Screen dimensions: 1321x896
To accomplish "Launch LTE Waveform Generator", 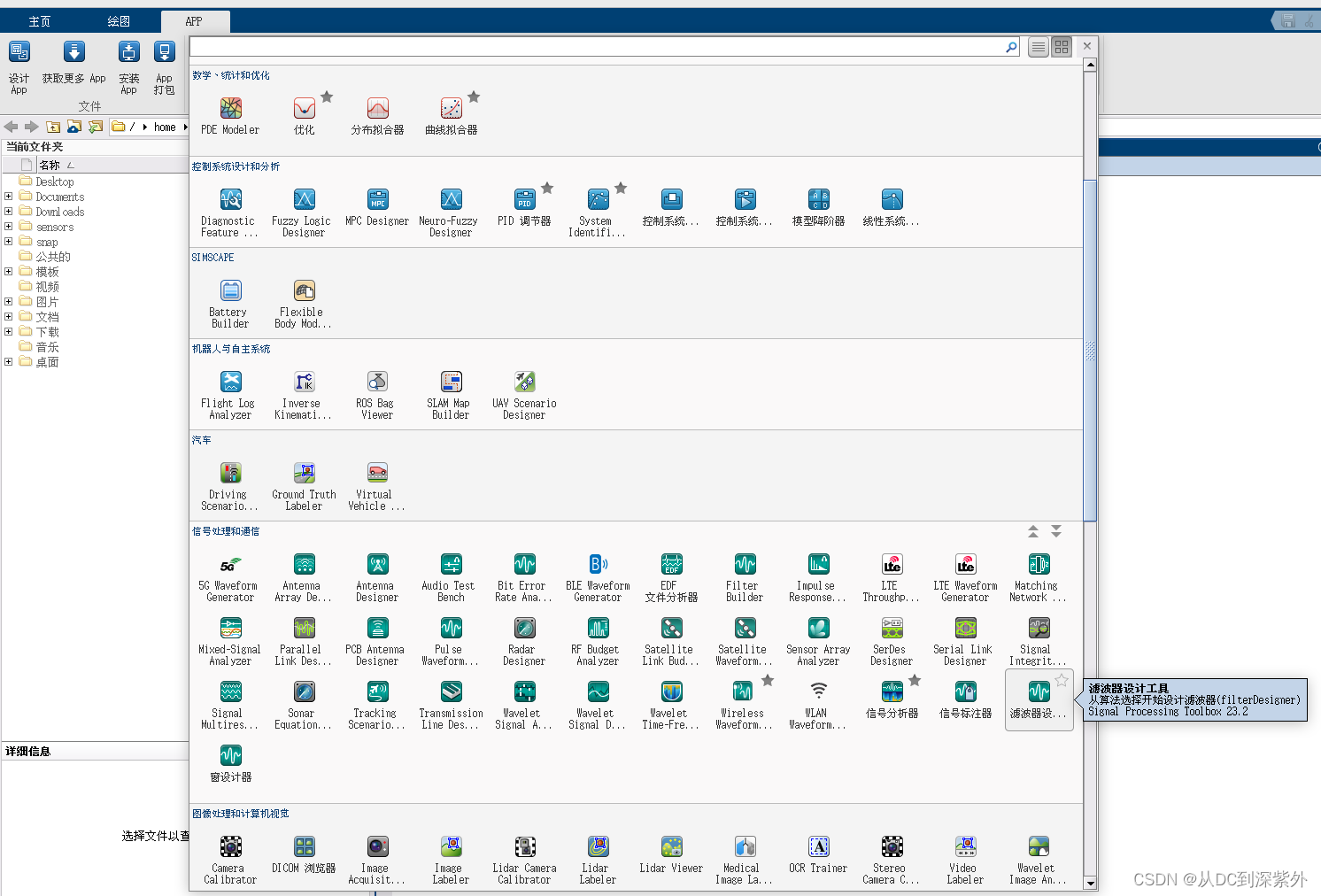I will 965,577.
